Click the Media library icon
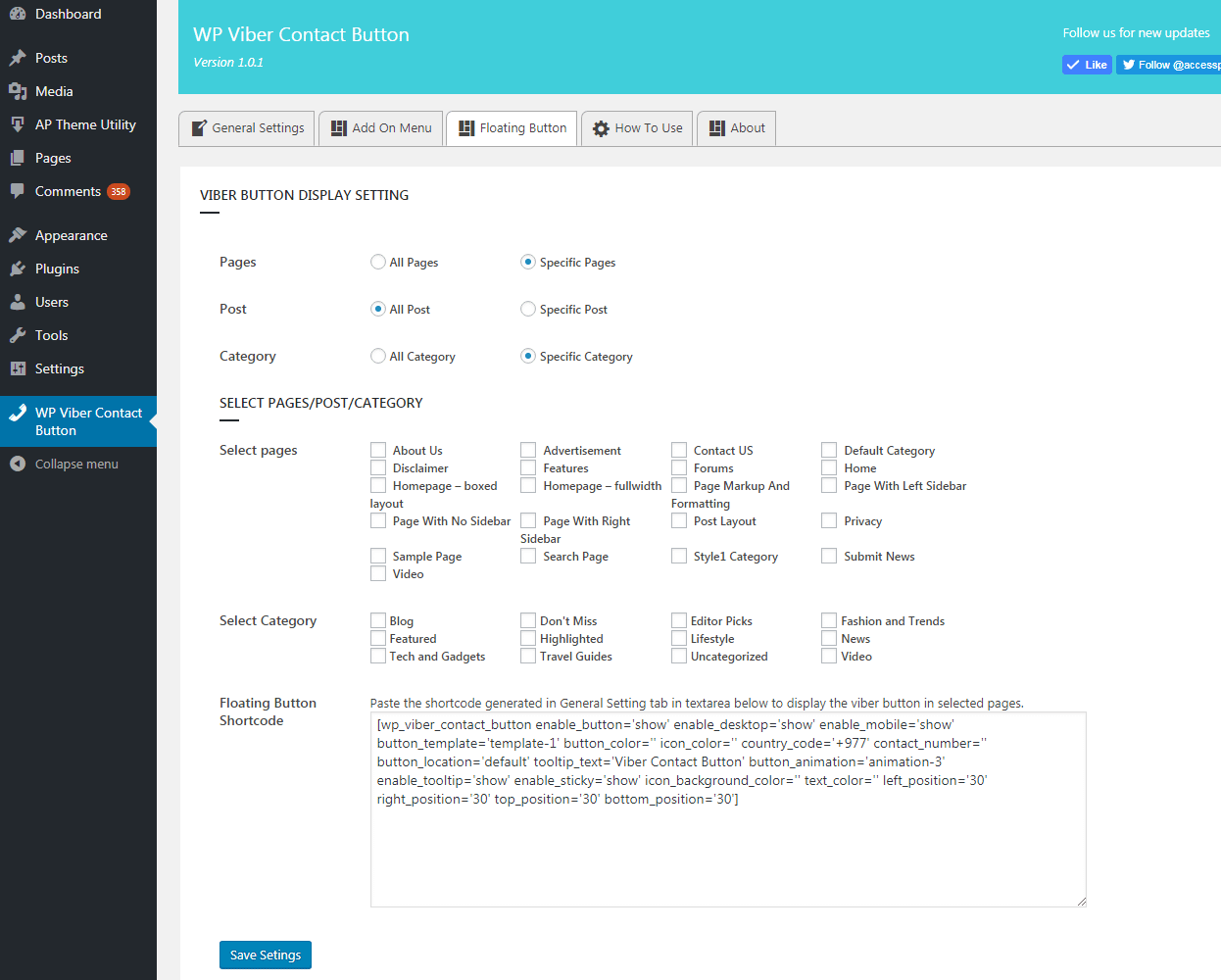 click(18, 91)
